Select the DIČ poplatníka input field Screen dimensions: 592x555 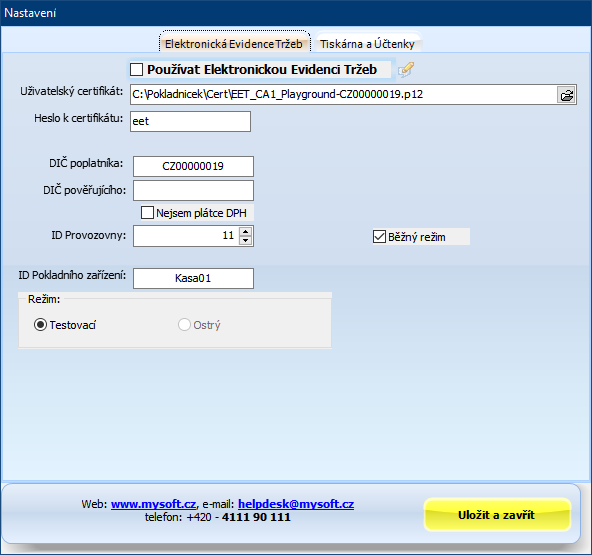click(193, 166)
